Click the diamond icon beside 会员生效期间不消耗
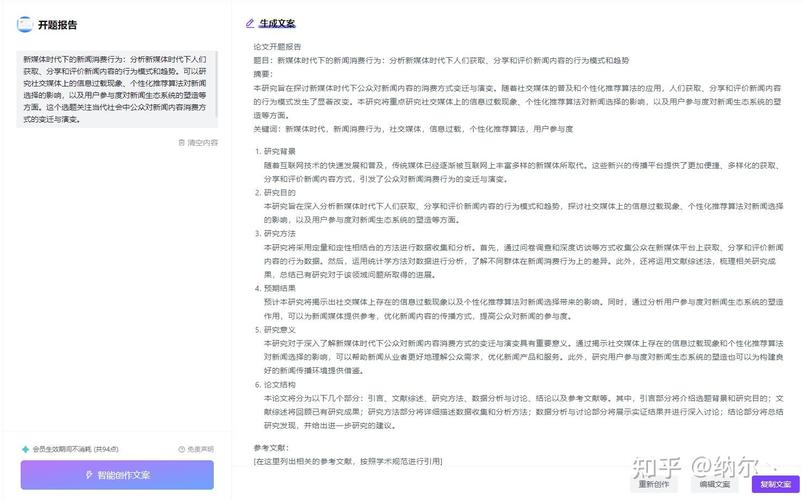This screenshot has width=803, height=500. point(26,449)
